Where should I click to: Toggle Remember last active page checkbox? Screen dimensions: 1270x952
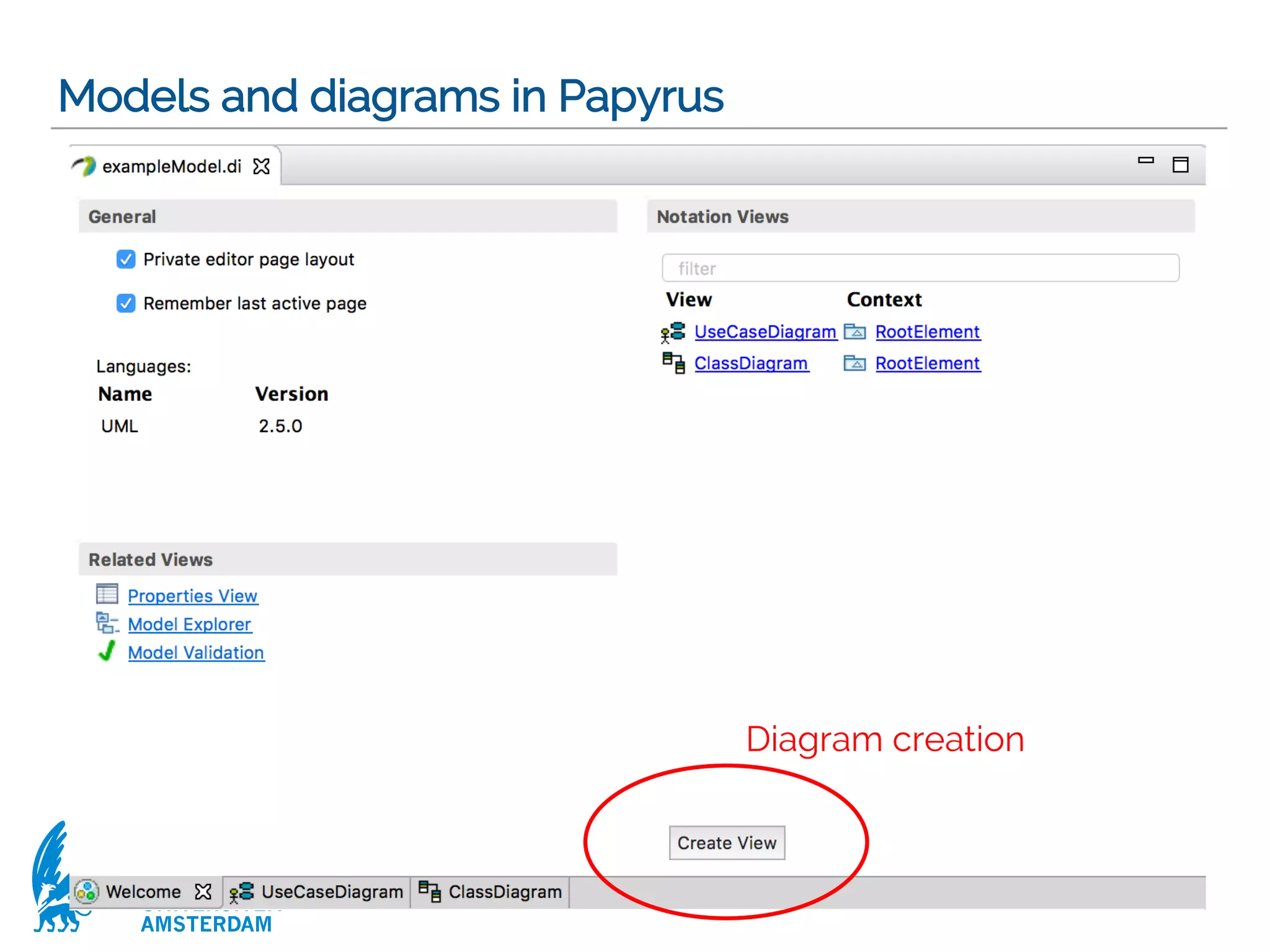click(126, 303)
